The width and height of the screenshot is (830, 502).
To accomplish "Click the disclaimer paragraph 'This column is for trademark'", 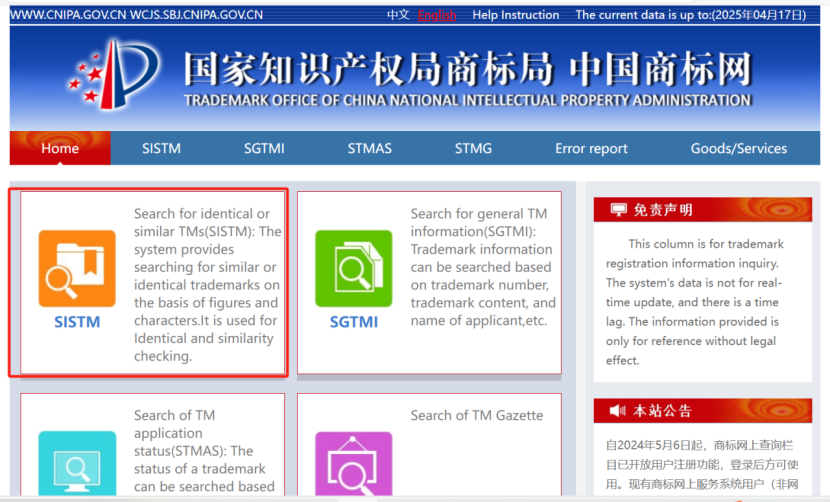I will [694, 302].
